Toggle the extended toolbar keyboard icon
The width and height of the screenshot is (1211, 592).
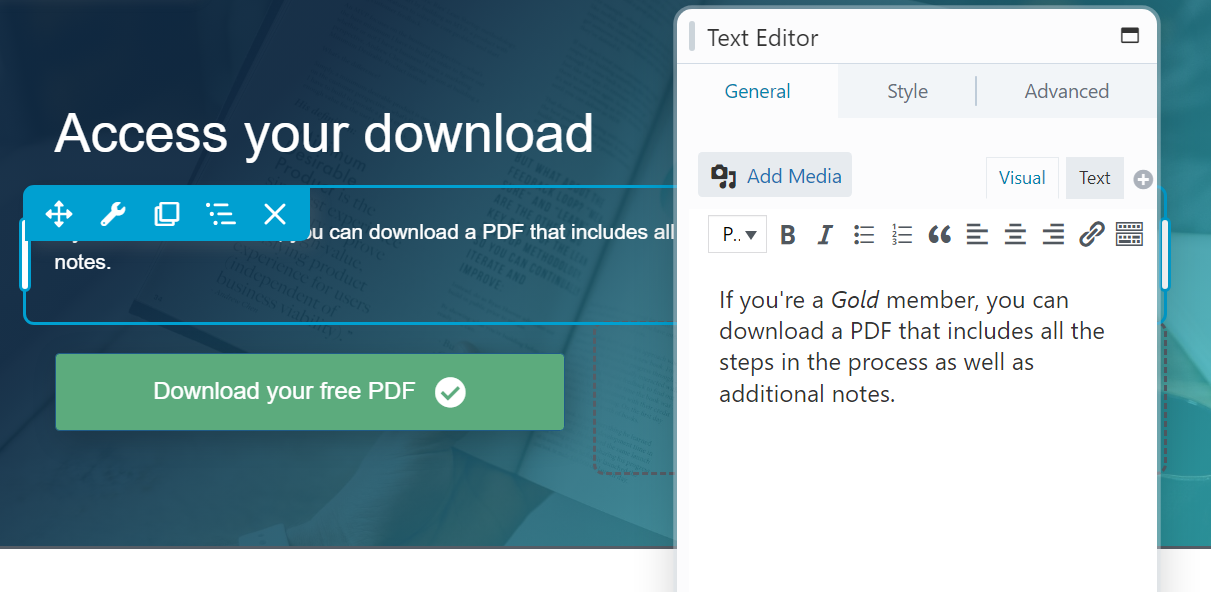click(x=1129, y=235)
